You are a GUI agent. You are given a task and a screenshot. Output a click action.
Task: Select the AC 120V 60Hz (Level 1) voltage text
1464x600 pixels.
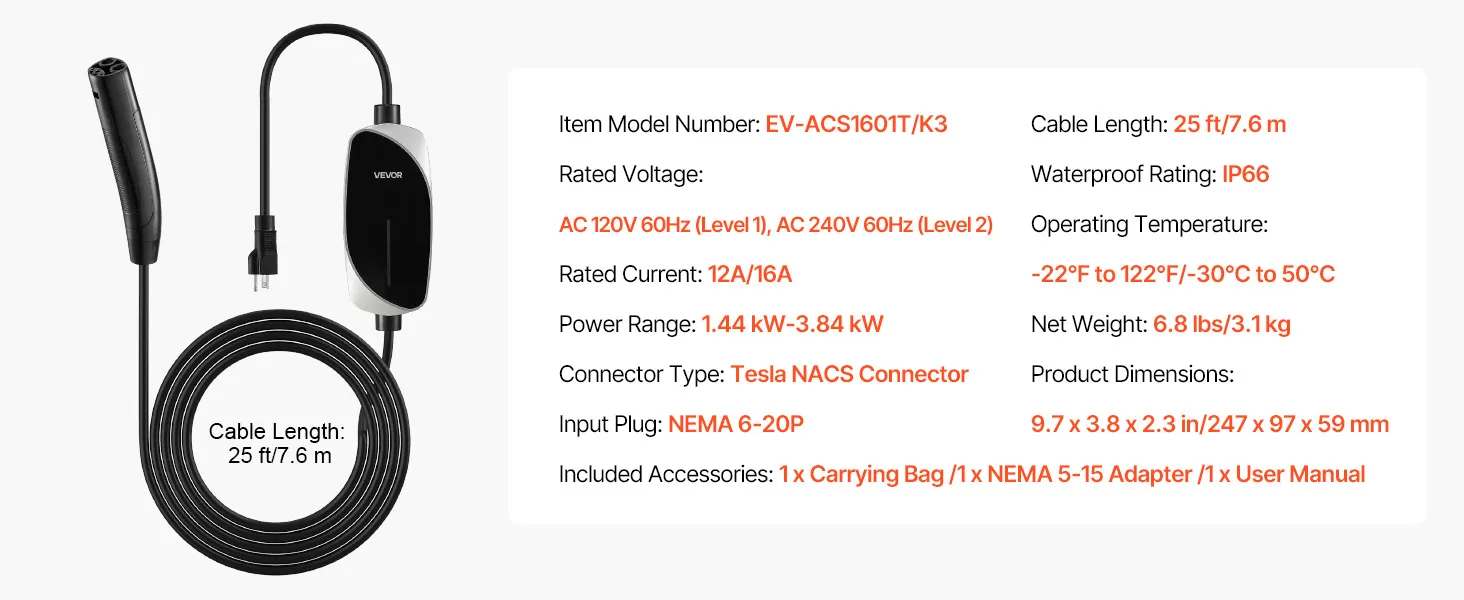point(663,225)
